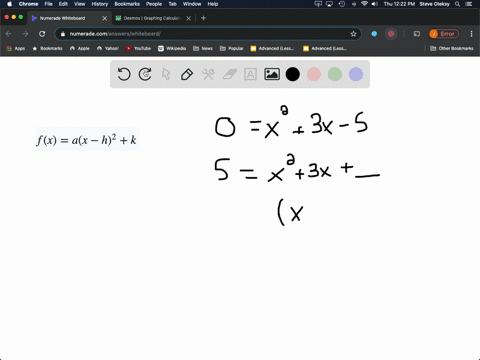Open the Help menu

[213, 4]
